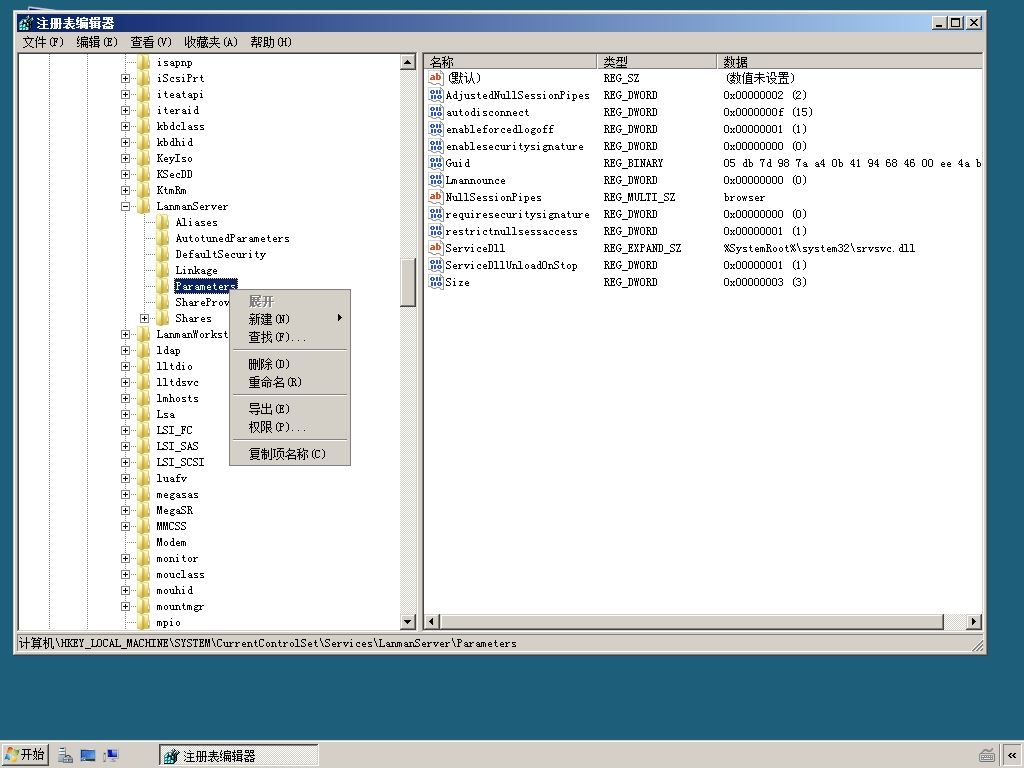Click the folder icon of LanmanServer key

point(144,206)
